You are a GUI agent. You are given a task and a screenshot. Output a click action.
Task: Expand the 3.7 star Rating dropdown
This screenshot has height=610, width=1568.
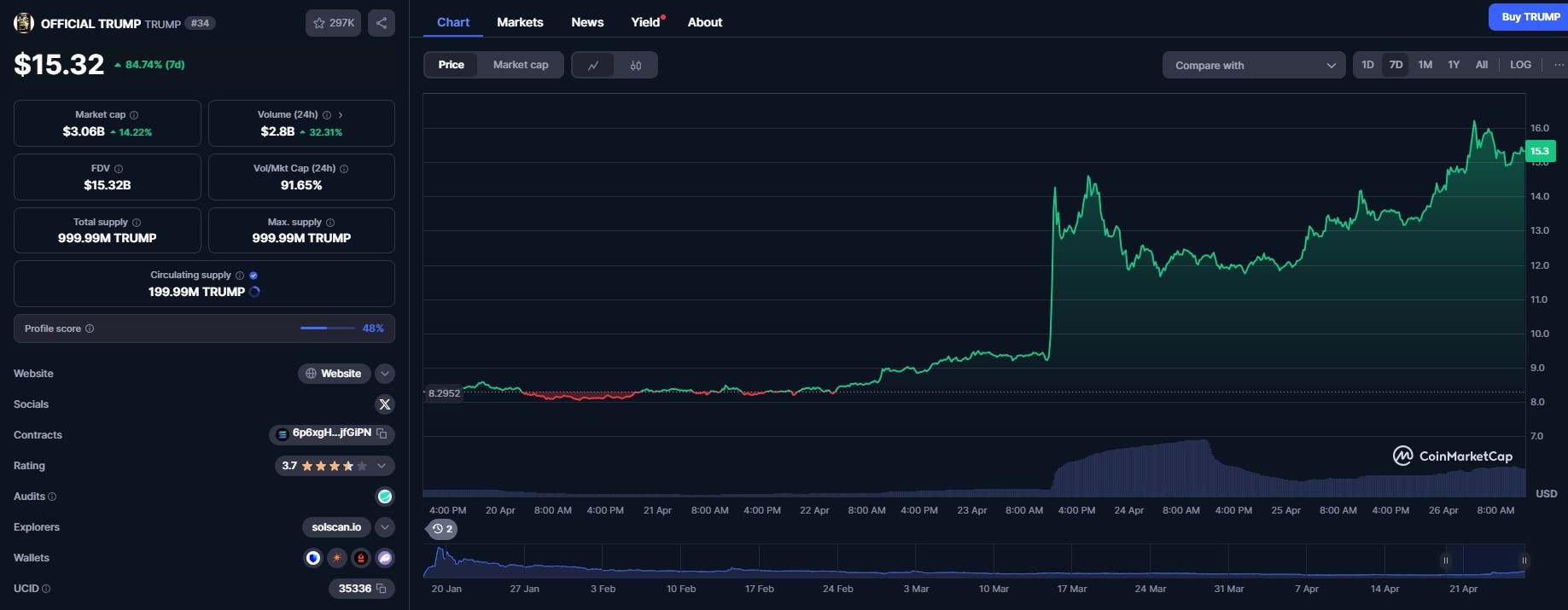coord(382,466)
